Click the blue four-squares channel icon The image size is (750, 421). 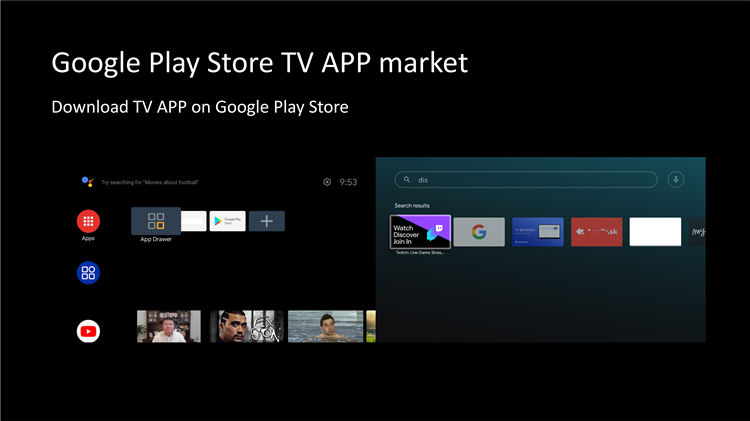coord(88,273)
